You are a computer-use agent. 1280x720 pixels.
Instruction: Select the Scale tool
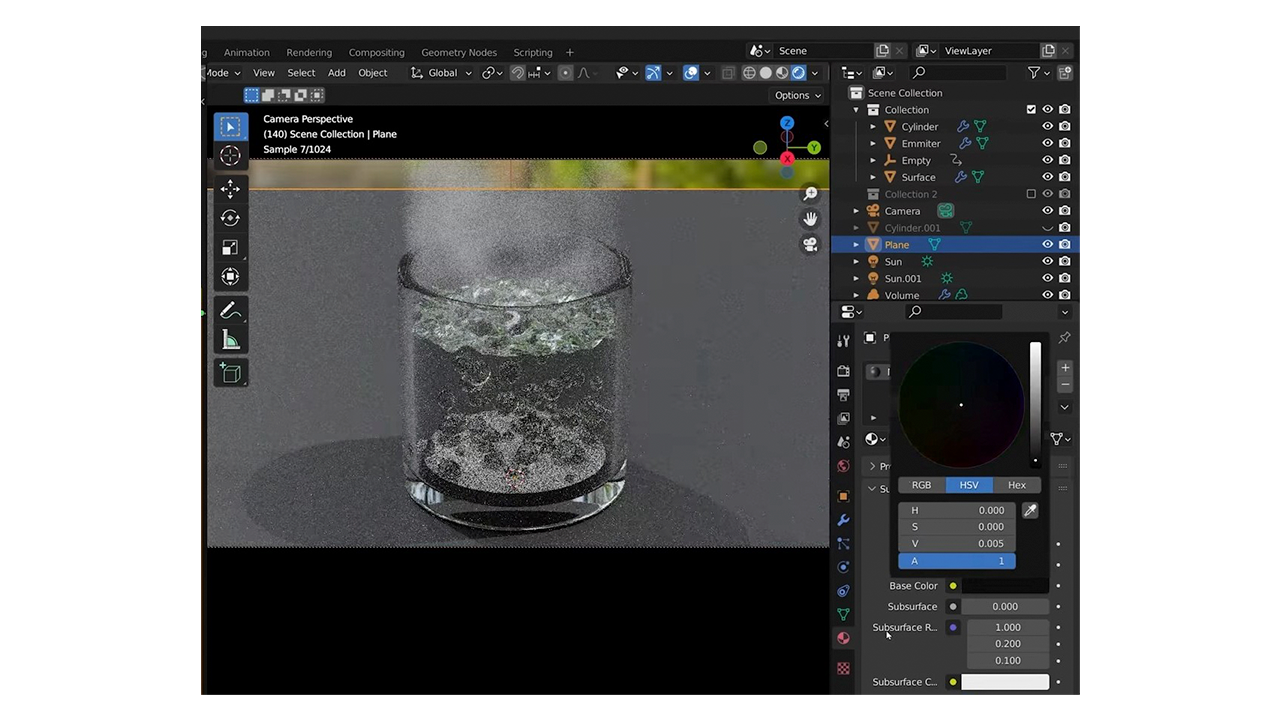tap(230, 247)
